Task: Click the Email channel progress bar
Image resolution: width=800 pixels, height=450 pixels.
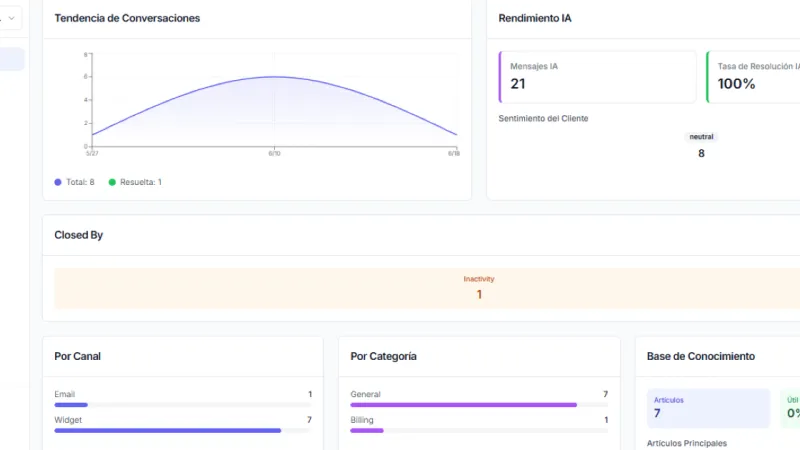Action: [183, 405]
